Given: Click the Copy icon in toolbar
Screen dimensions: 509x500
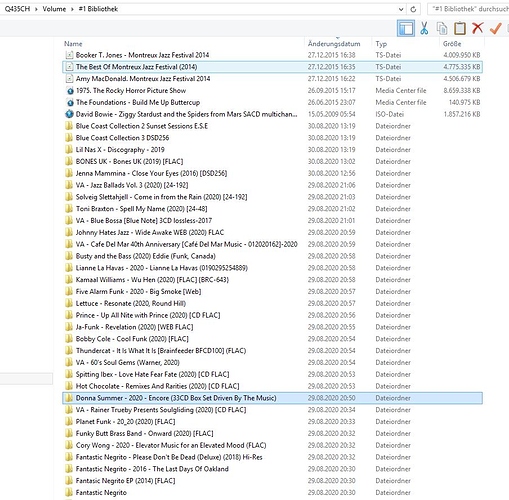Looking at the screenshot, I should pyautogui.click(x=442, y=29).
